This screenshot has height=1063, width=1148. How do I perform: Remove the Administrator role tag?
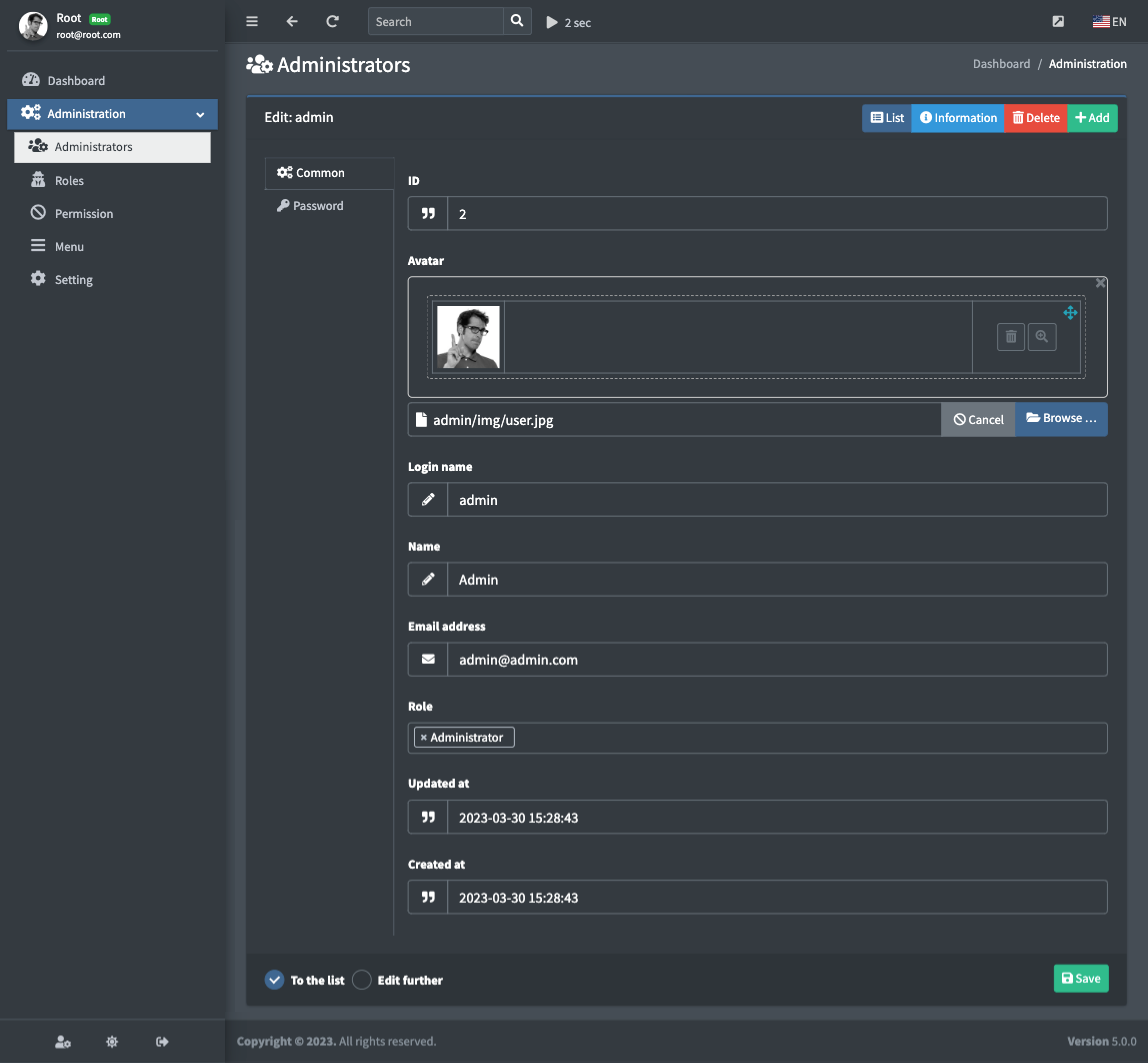424,738
